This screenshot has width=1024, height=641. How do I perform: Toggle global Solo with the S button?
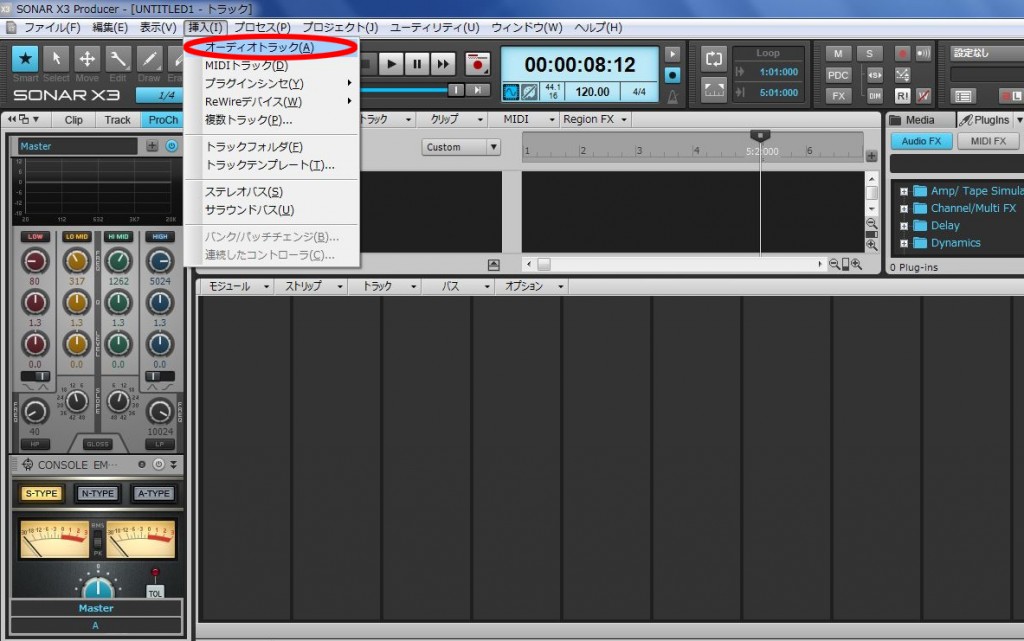pyautogui.click(x=869, y=54)
